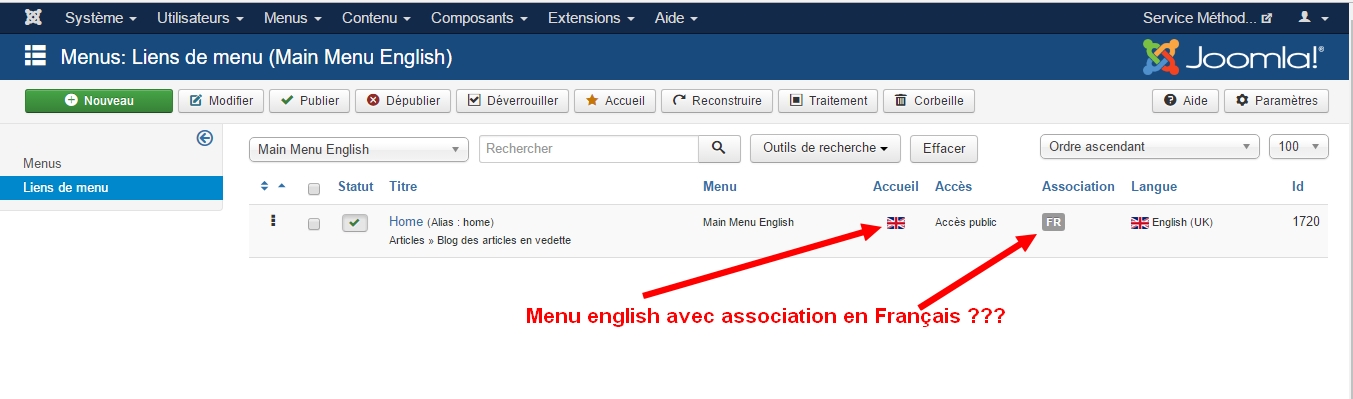
Task: Click the Publier button
Action: point(310,100)
